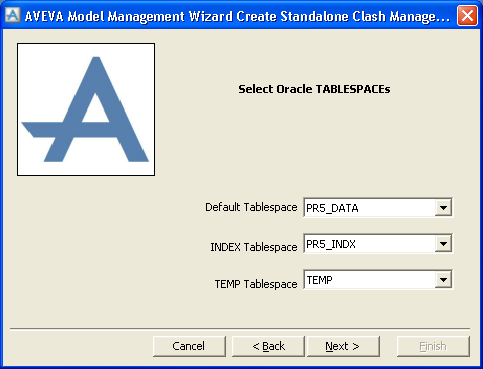Click the 'INDEX Tablespace' label
The width and height of the screenshot is (483, 369).
pyautogui.click(x=254, y=247)
